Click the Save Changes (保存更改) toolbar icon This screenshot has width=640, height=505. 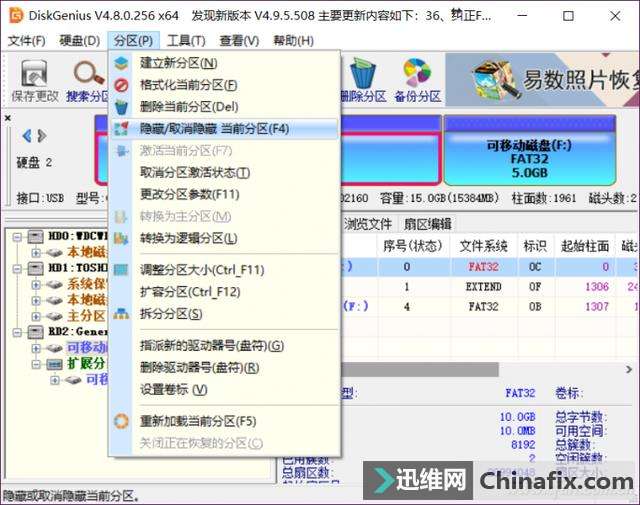[34, 73]
